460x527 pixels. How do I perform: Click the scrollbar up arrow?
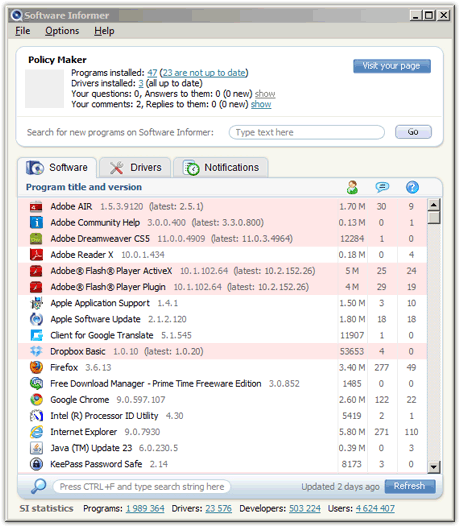434,204
